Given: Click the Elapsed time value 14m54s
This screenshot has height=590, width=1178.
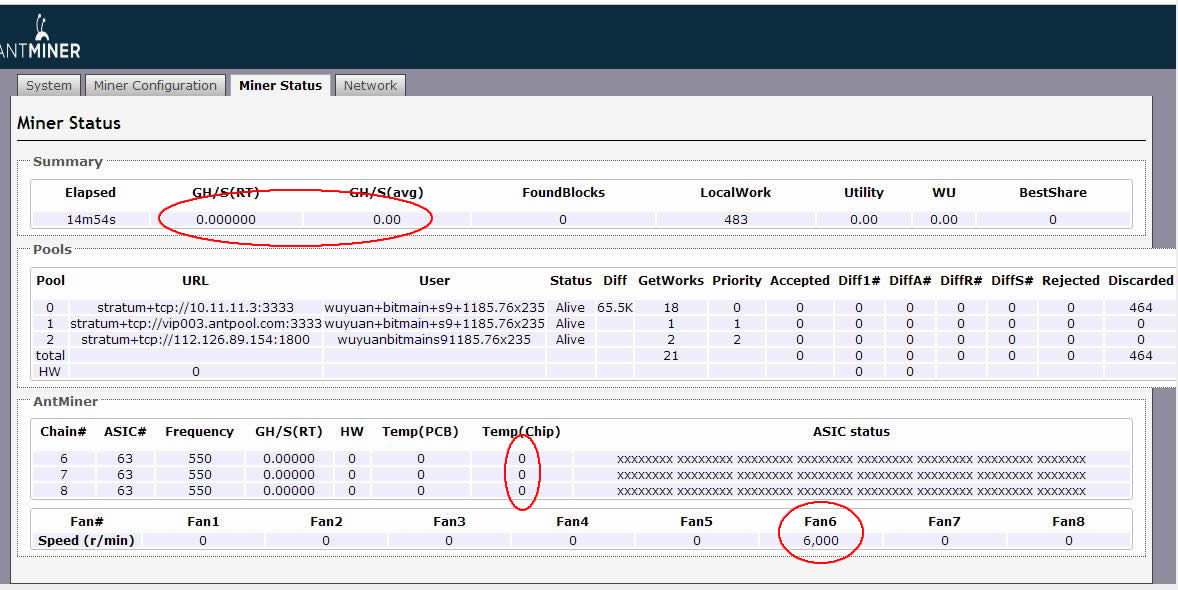Looking at the screenshot, I should [x=91, y=219].
